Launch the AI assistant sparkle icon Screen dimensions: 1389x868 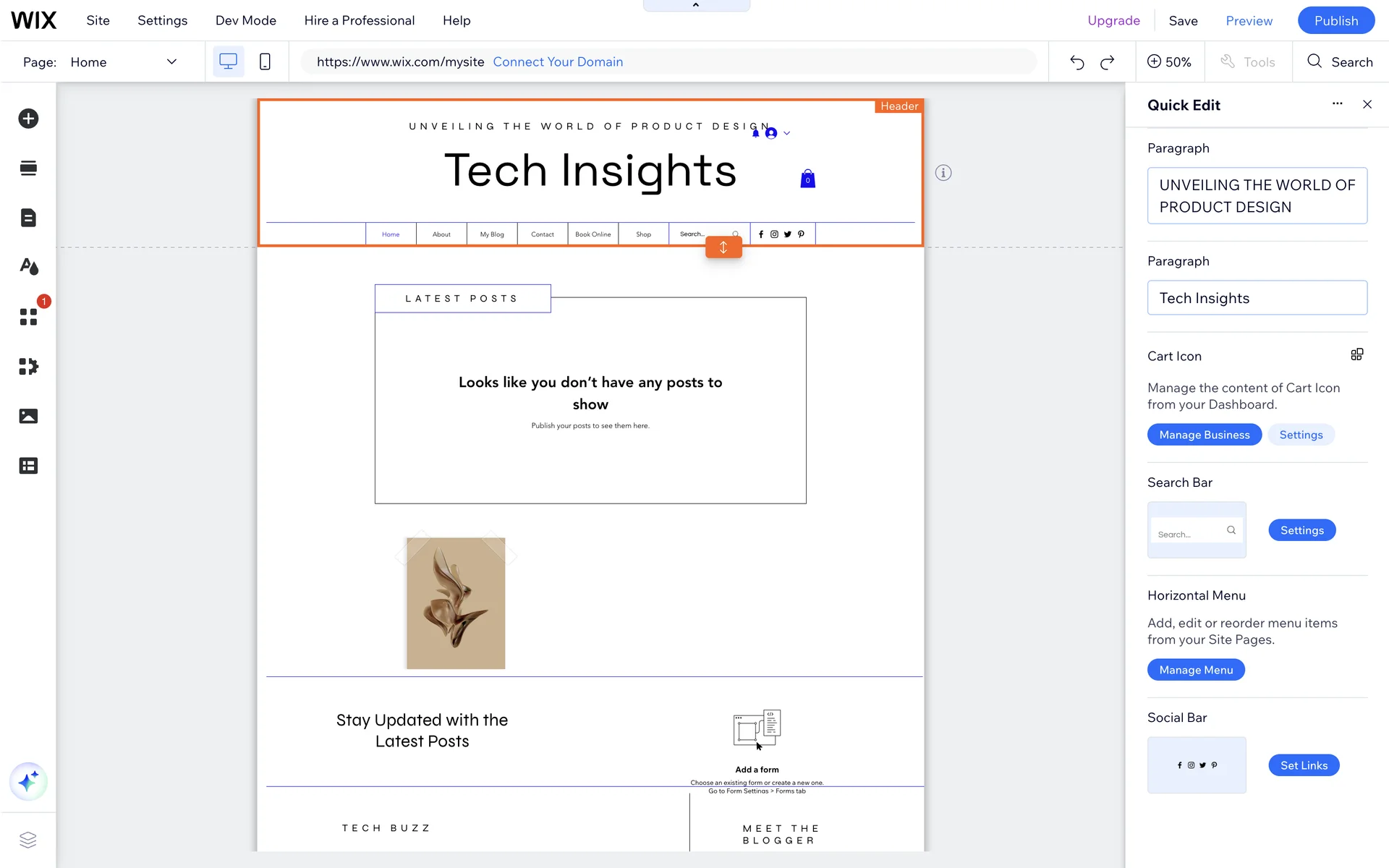tap(28, 781)
